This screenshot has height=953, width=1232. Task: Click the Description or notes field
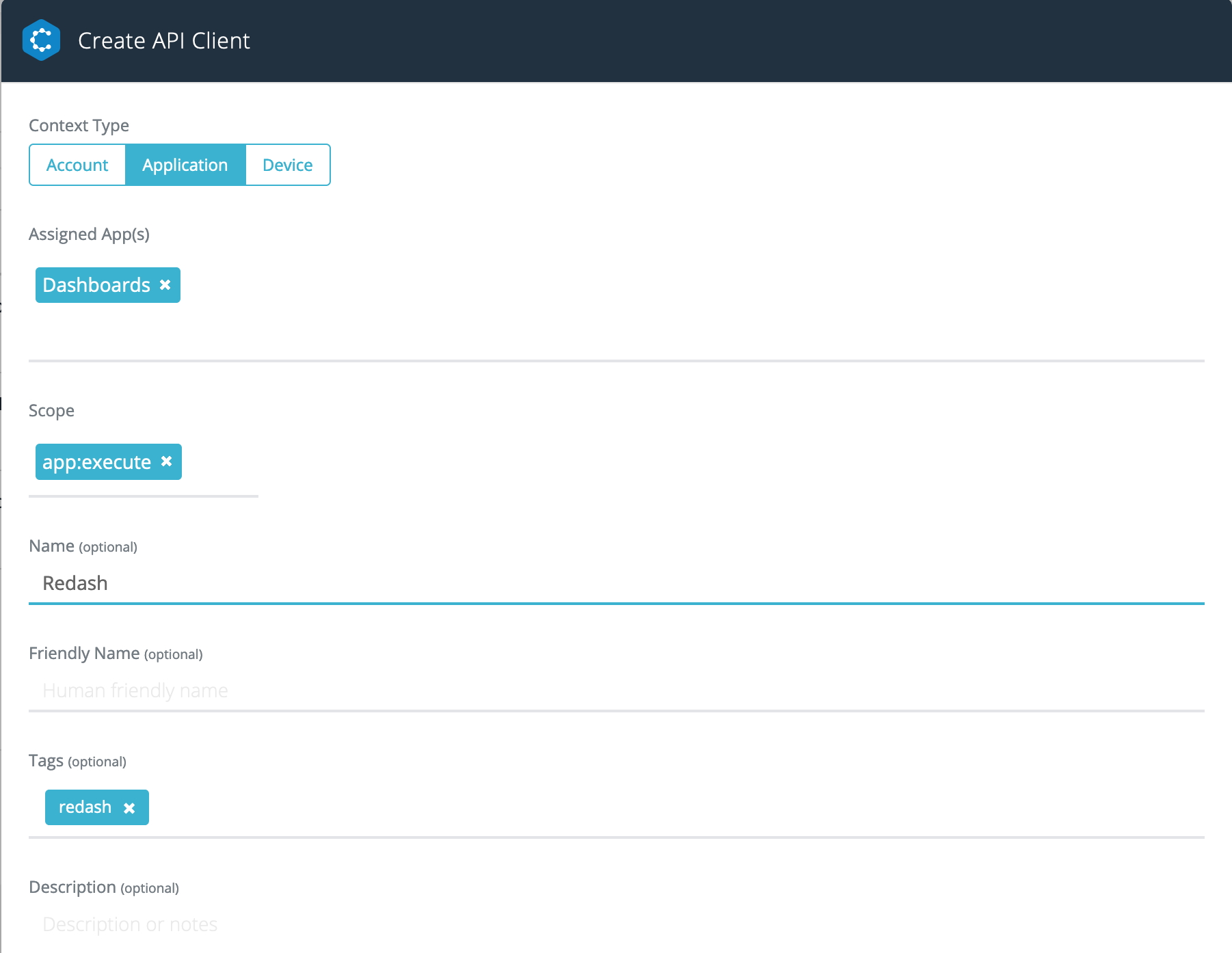273,924
